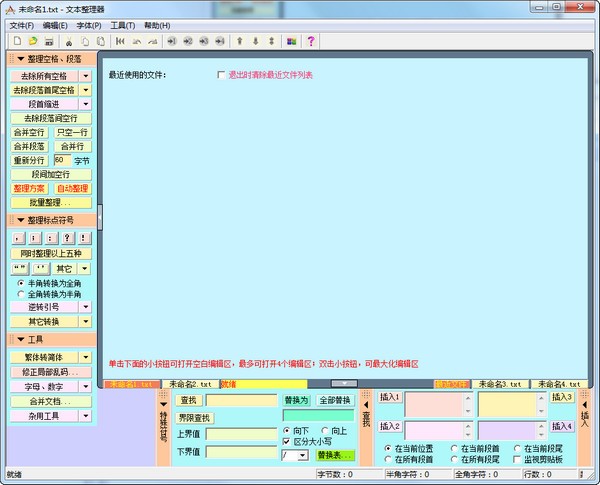Click the down arrow toolbar icon
The image size is (600, 485).
256,41
